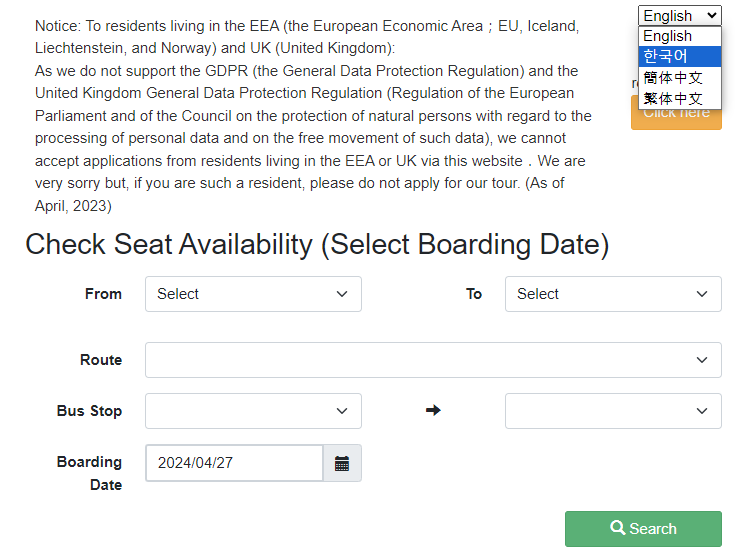Open the From location dropdown

click(x=253, y=294)
